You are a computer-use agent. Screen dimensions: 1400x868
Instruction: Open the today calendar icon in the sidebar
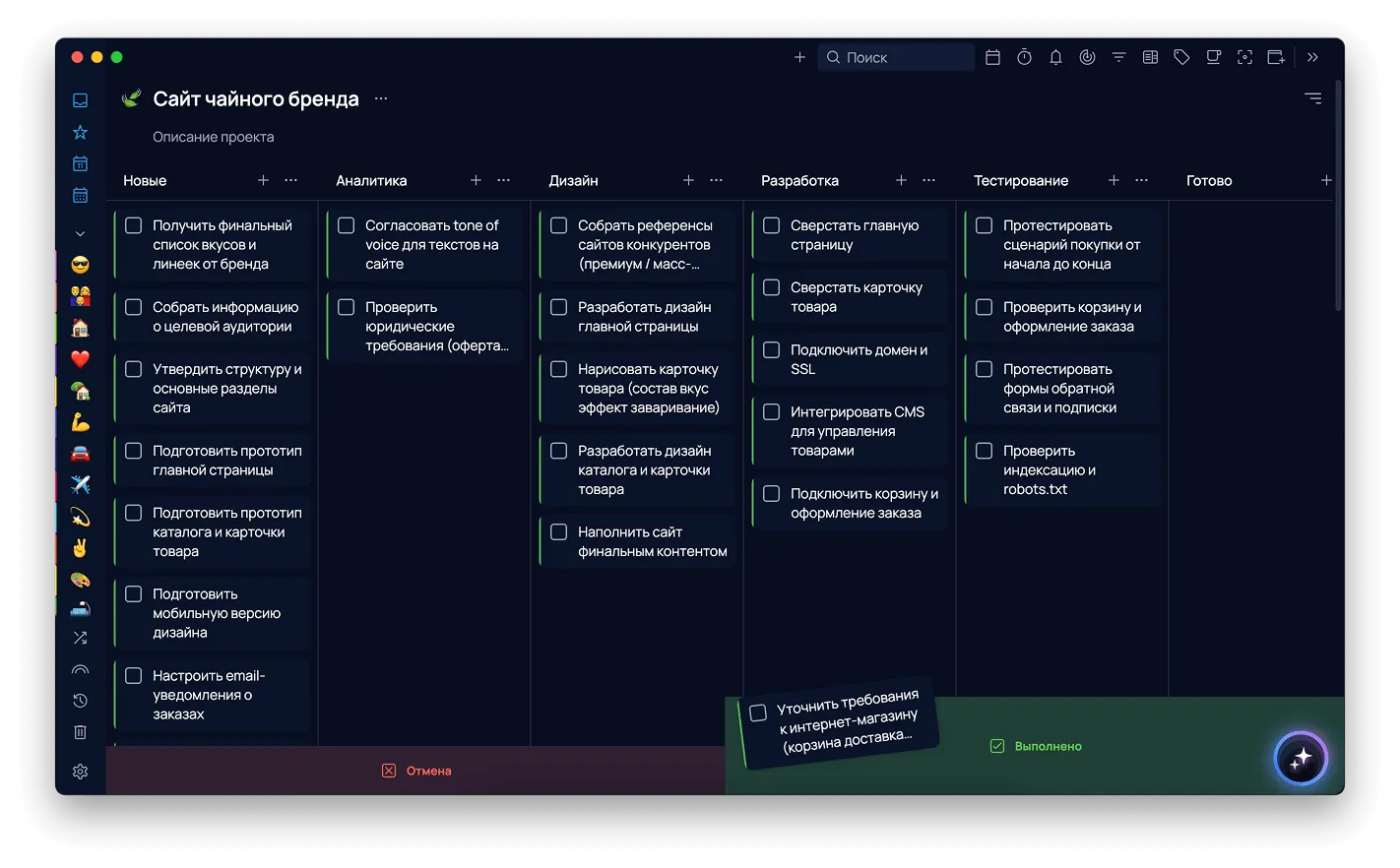coord(81,163)
